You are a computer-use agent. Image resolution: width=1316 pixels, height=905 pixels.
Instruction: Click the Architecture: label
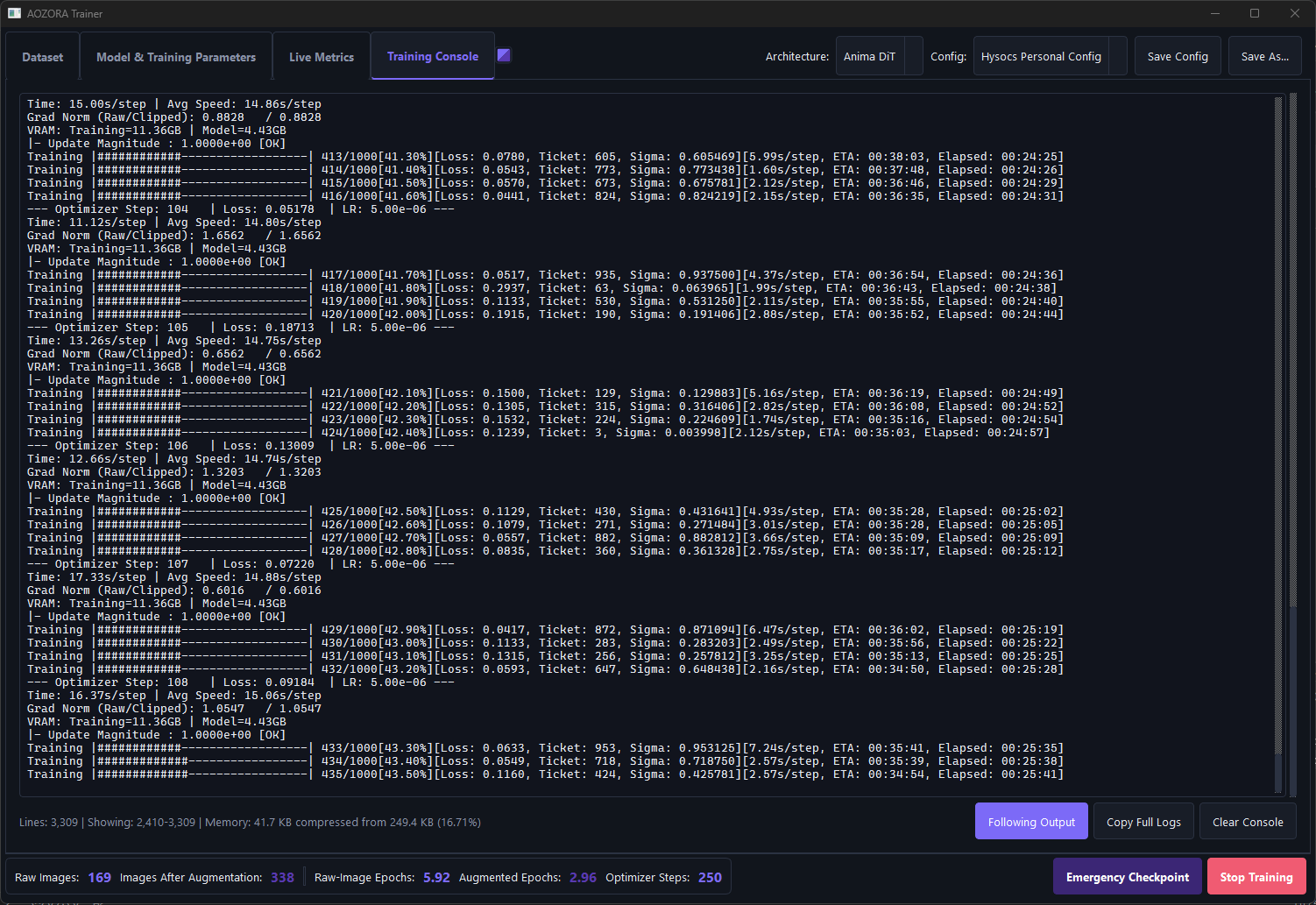click(796, 56)
